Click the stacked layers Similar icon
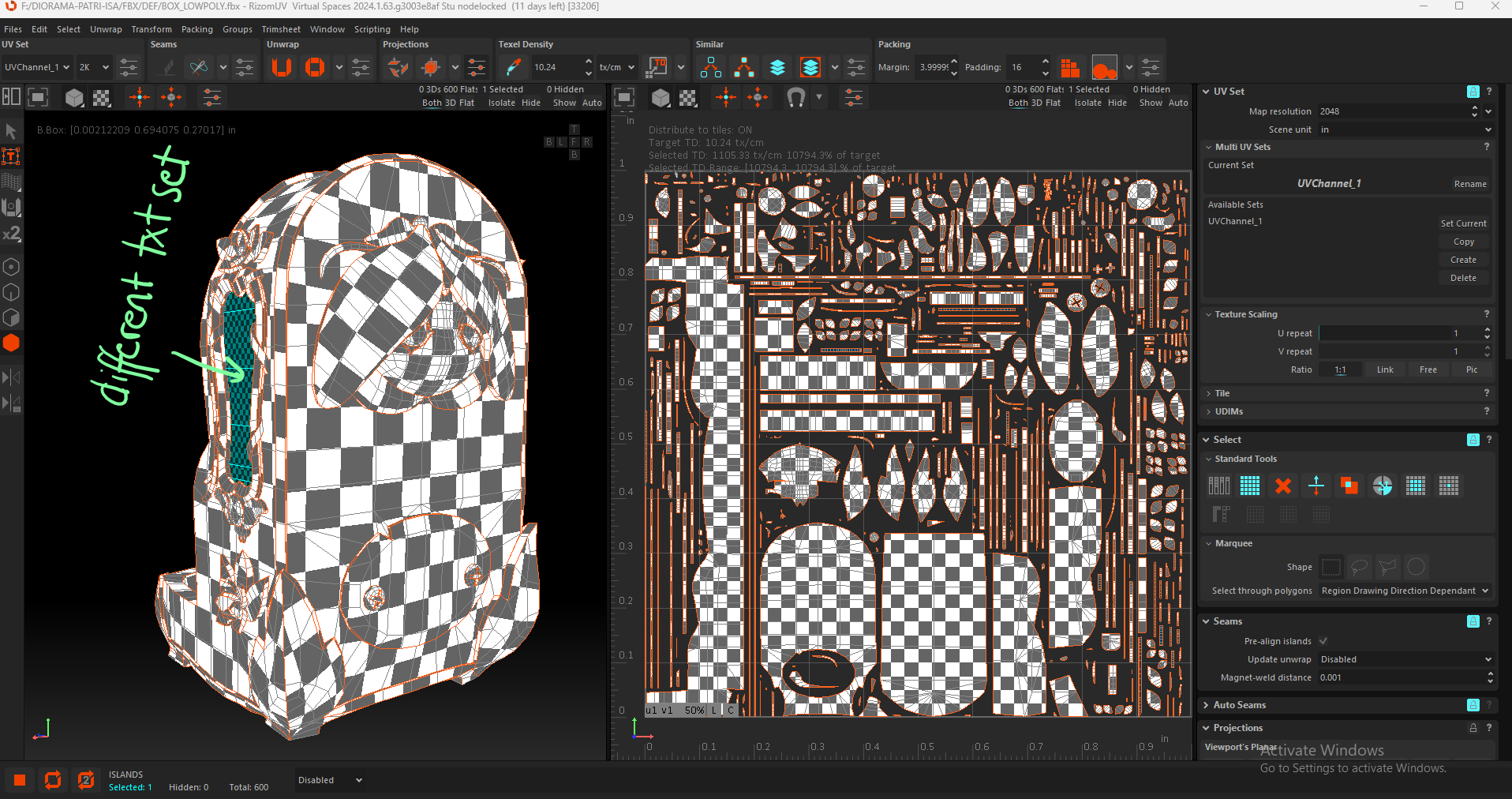Screen dimensions: 1512x799 pyautogui.click(x=777, y=67)
